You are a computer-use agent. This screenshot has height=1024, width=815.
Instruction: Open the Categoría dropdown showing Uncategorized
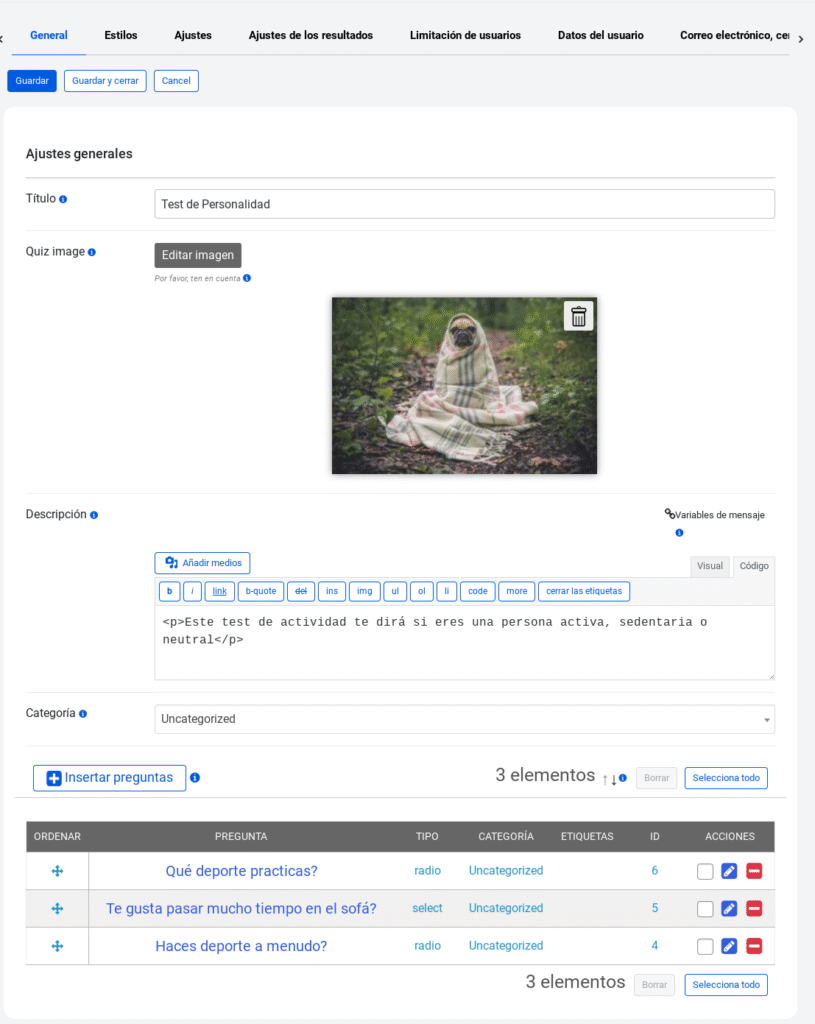point(464,719)
